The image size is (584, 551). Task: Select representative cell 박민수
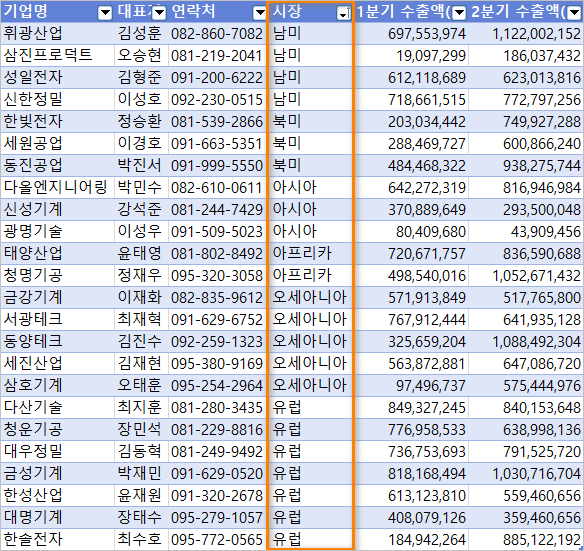pos(141,187)
